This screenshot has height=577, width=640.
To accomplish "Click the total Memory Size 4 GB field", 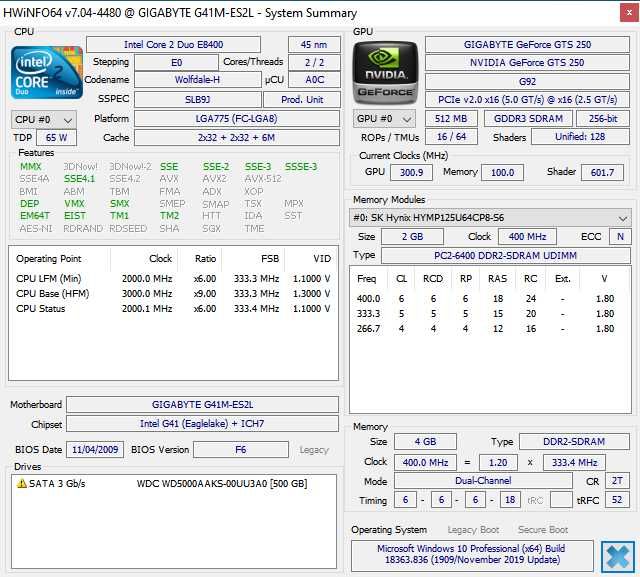I will click(x=425, y=442).
